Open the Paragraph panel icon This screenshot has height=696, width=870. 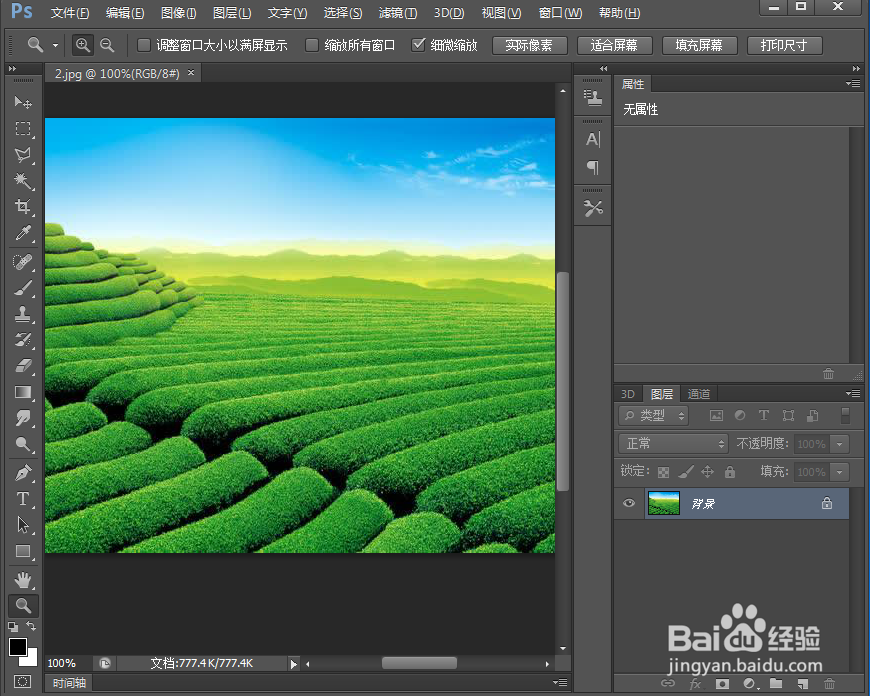pyautogui.click(x=593, y=167)
